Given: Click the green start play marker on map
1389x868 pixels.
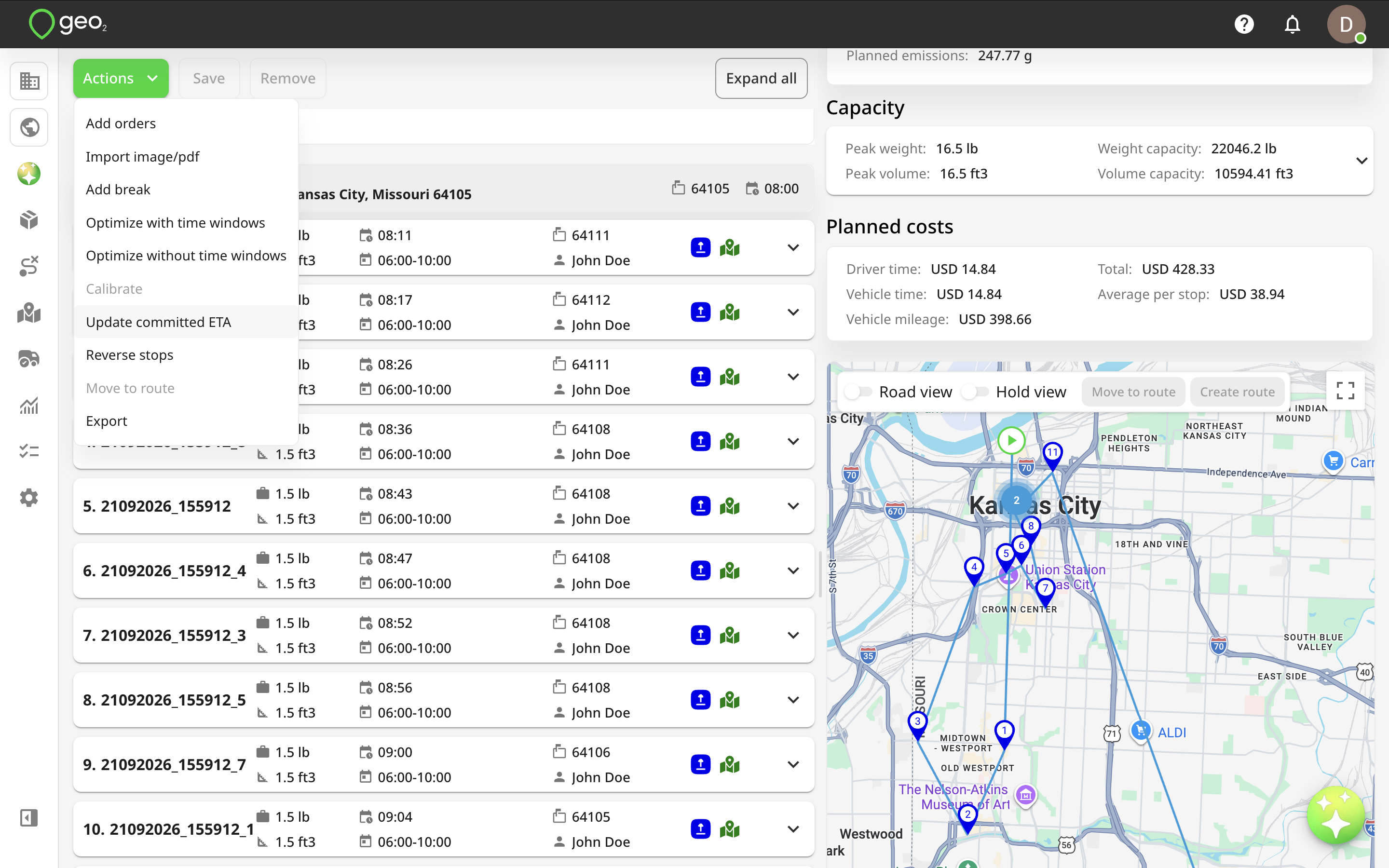Looking at the screenshot, I should 1011,440.
